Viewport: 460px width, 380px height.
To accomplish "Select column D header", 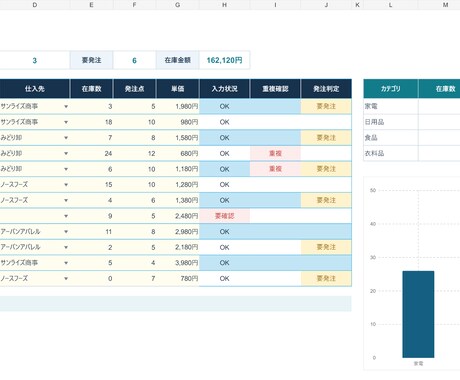I will (35, 5).
